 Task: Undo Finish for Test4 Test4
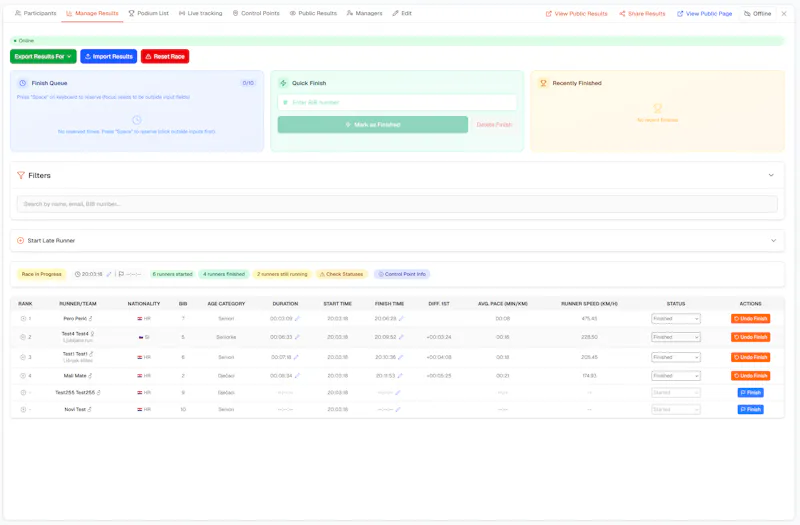750,337
